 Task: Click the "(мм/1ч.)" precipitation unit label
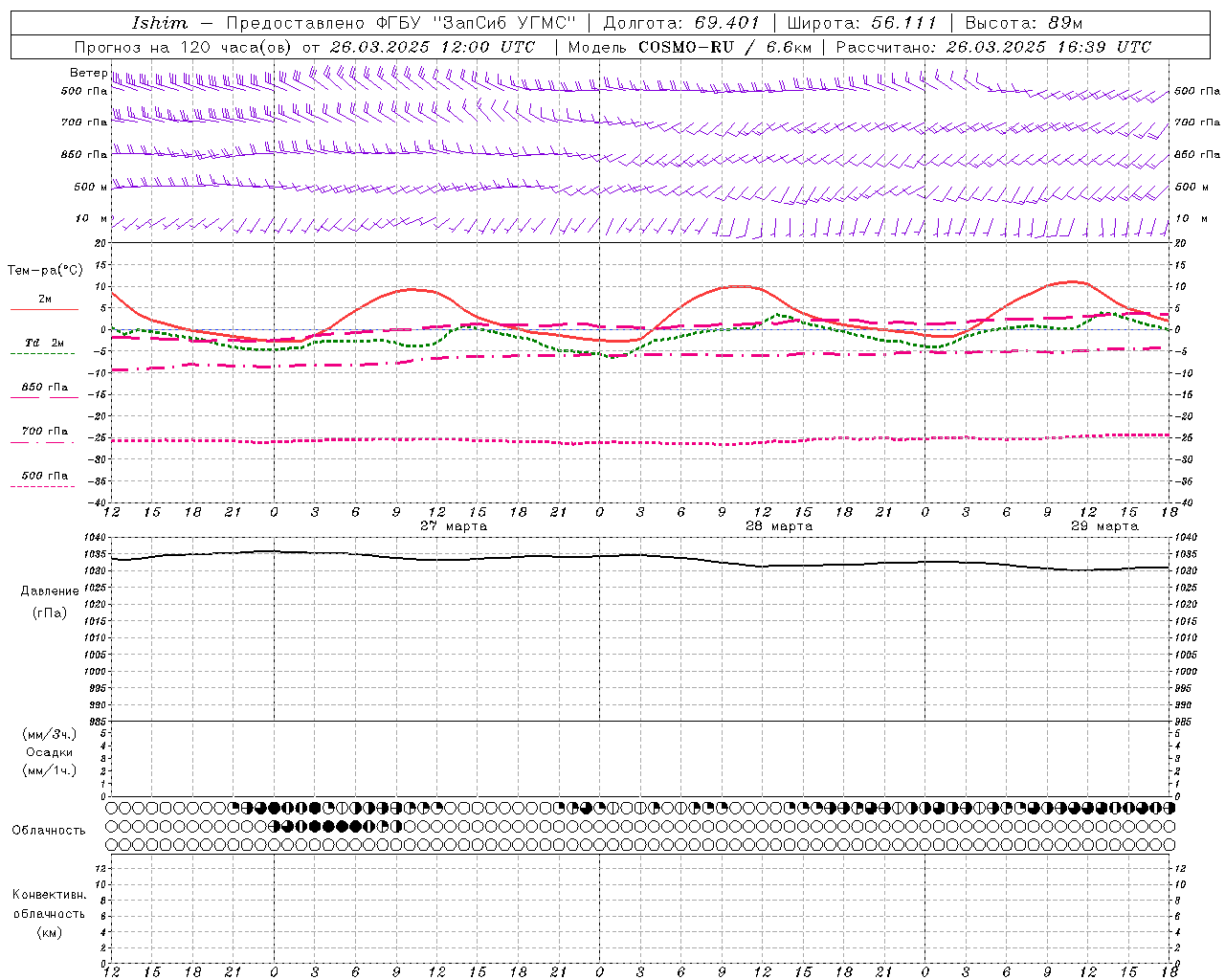[x=50, y=770]
